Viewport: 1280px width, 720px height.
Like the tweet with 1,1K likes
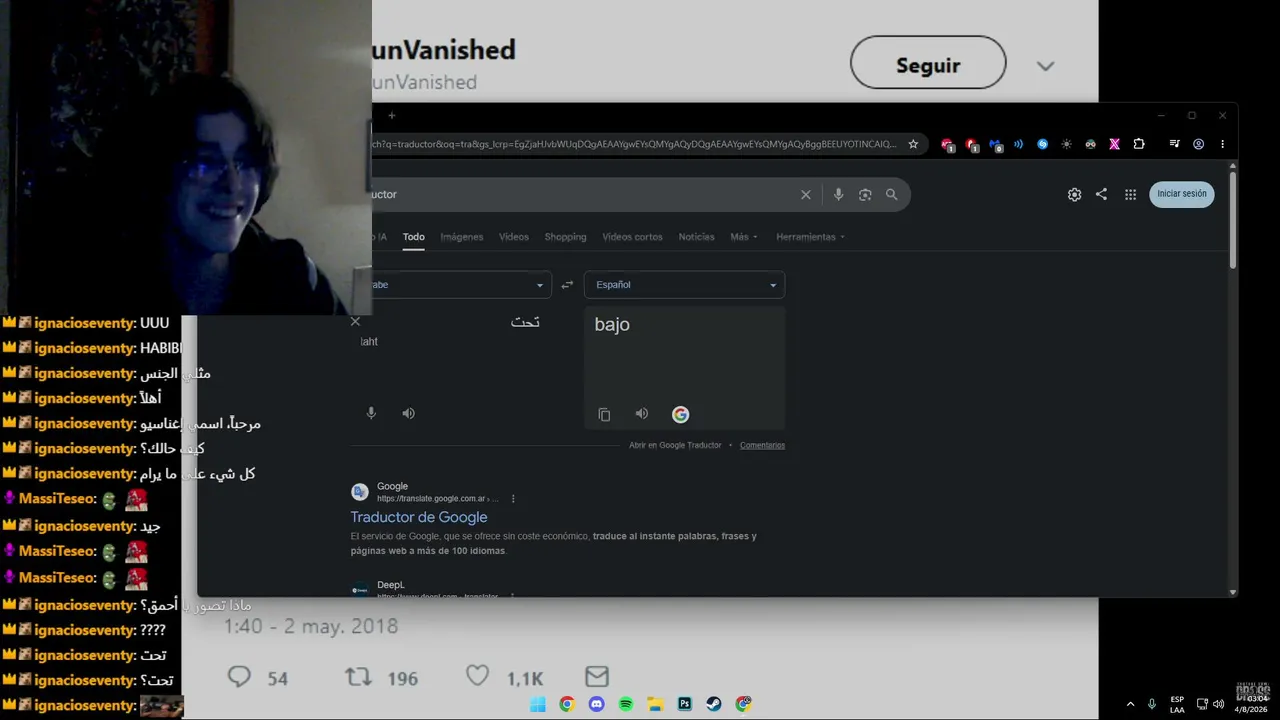click(x=478, y=677)
